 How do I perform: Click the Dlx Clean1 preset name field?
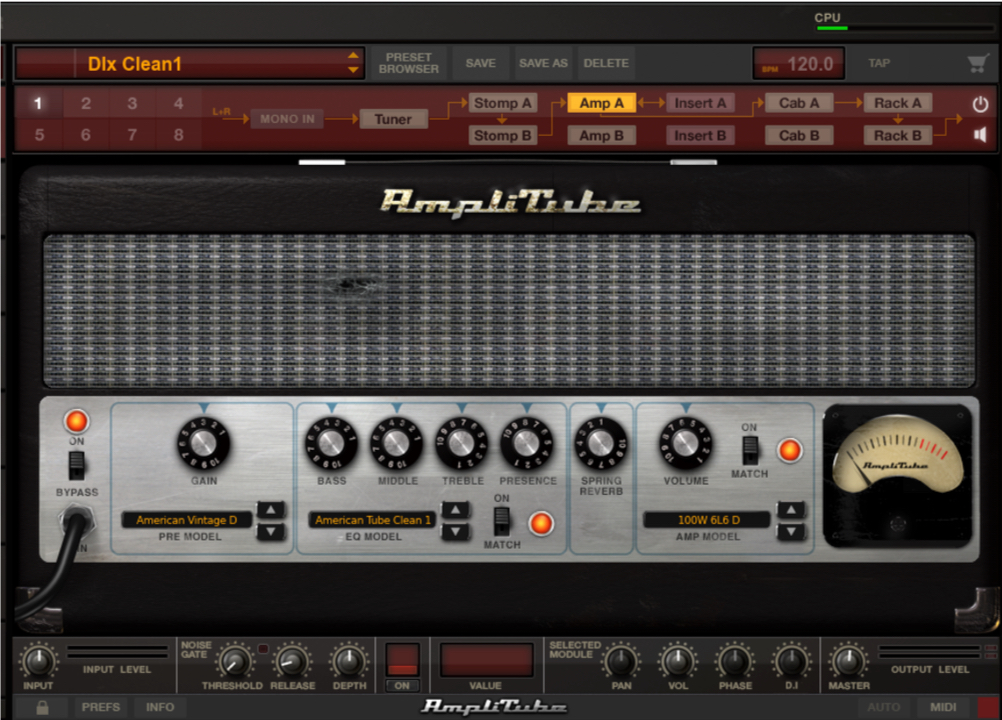tap(190, 63)
